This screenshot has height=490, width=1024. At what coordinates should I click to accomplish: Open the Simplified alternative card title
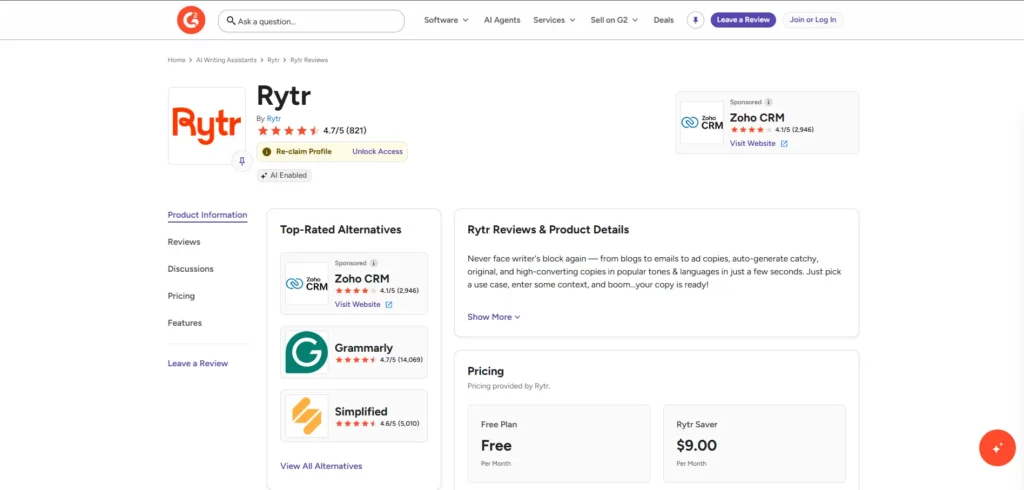(x=361, y=412)
